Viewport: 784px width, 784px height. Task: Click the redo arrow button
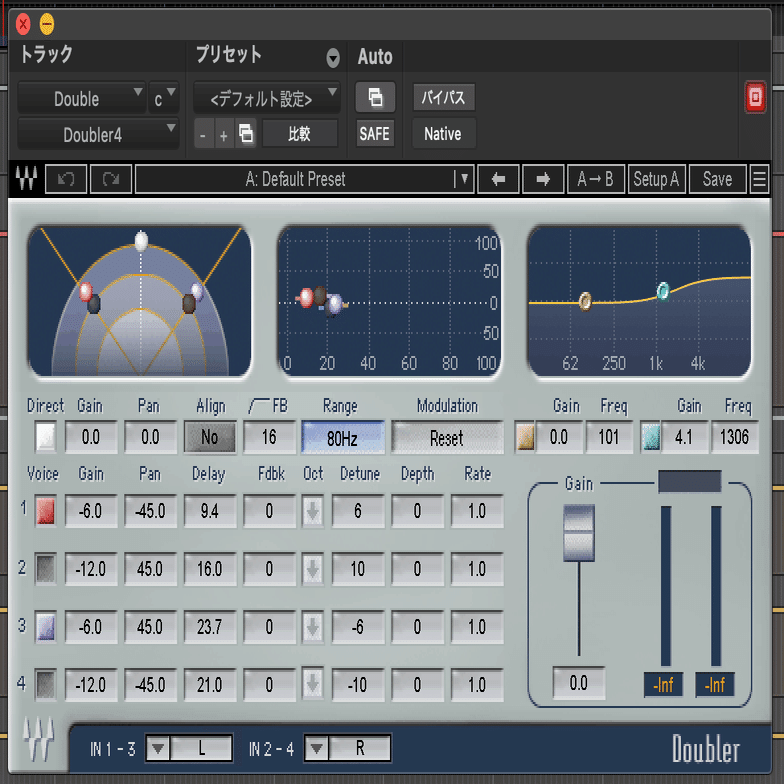click(111, 178)
